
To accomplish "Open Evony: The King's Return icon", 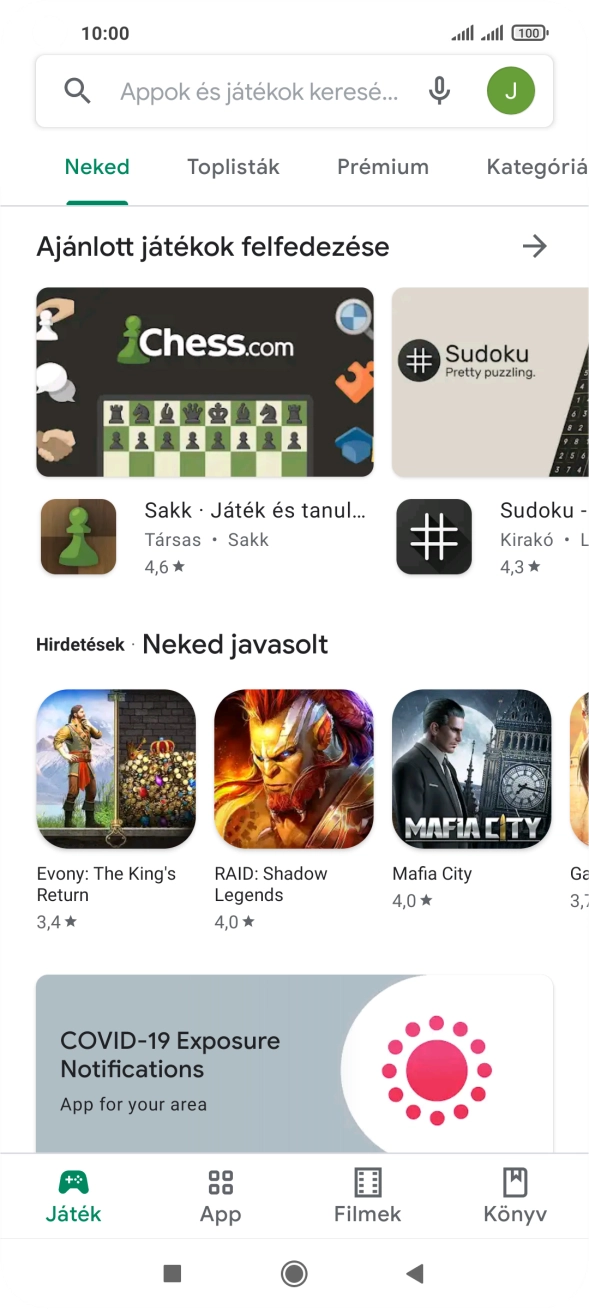I will (116, 769).
